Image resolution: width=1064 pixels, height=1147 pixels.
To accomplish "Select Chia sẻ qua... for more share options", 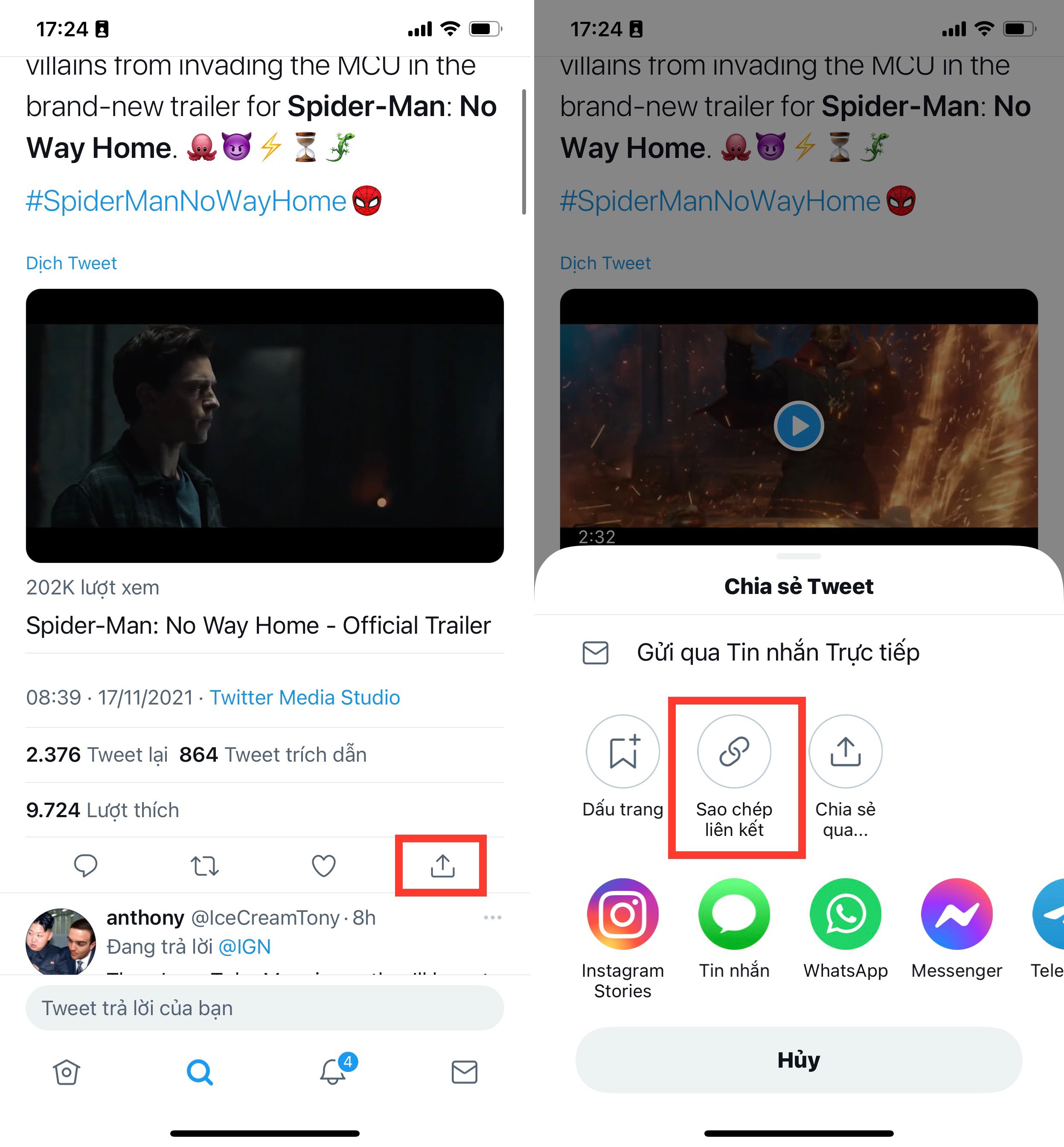I will (x=845, y=751).
